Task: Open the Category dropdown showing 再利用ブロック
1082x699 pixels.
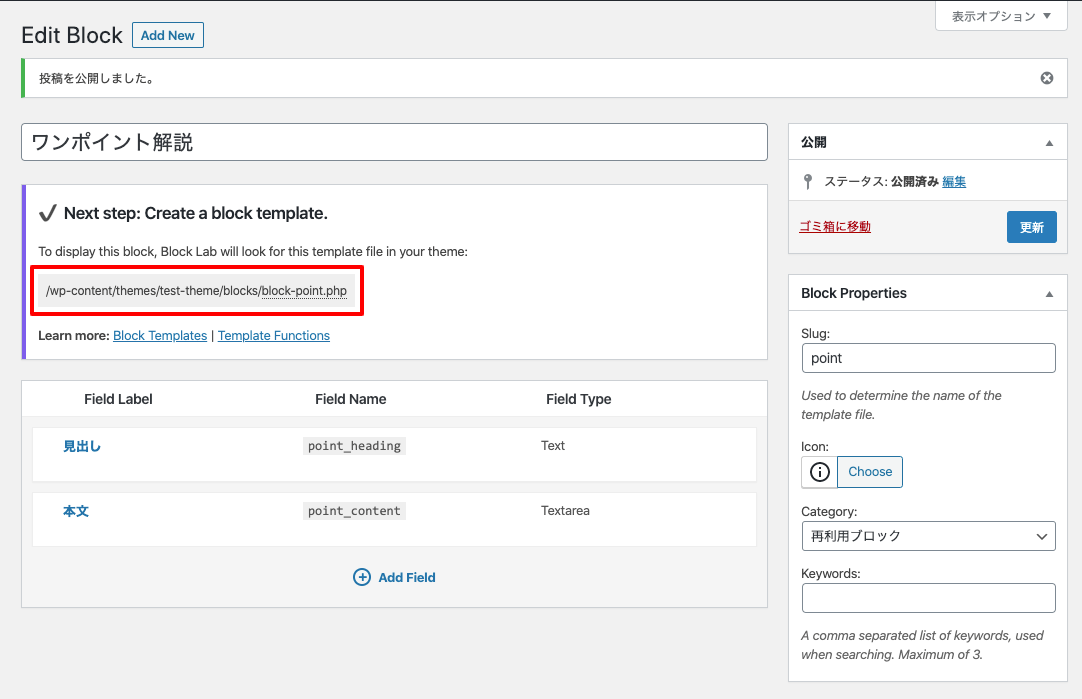Action: pos(928,535)
